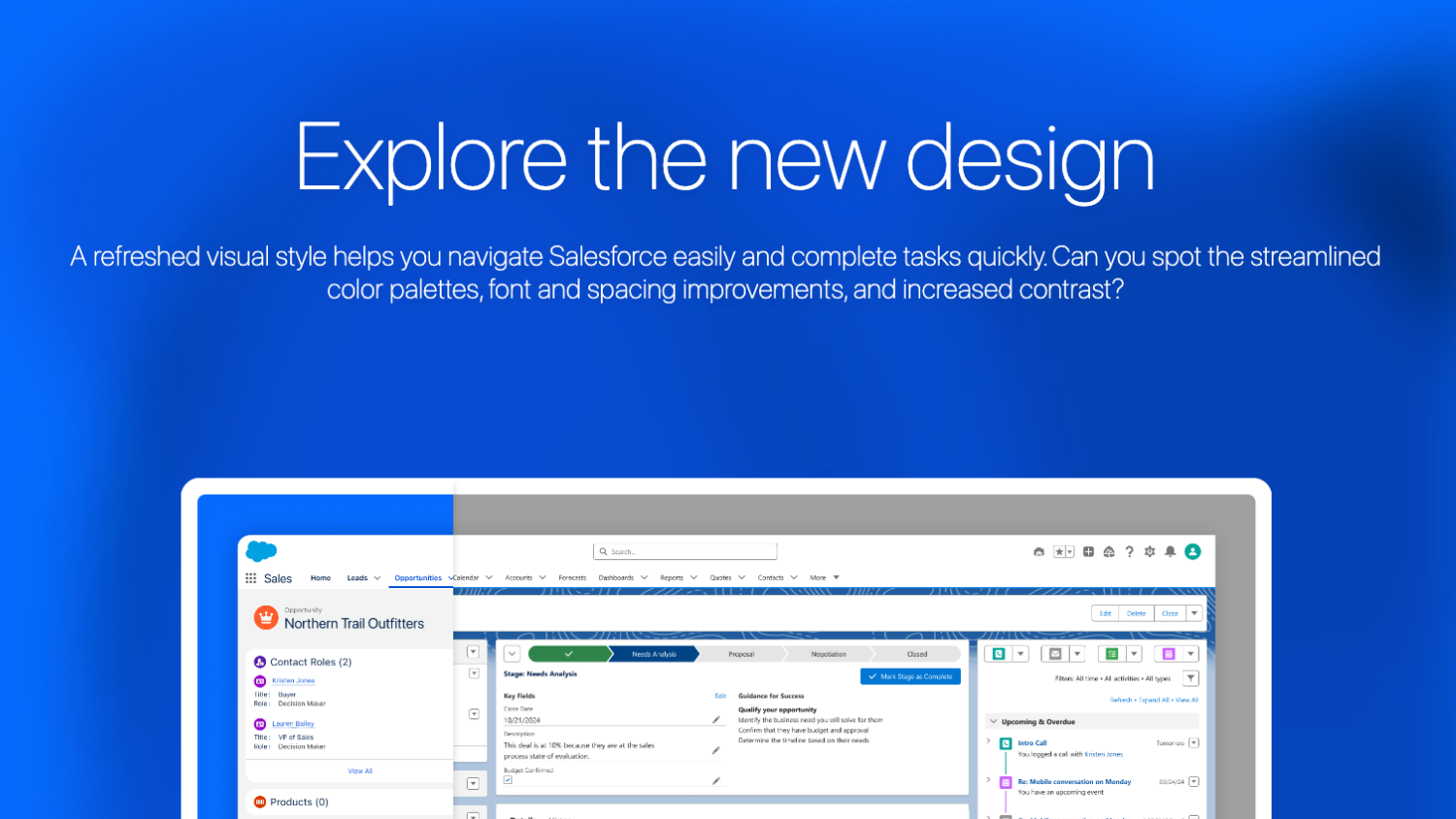Expand the Intro Call activity item
The height and width of the screenshot is (819, 1456).
click(989, 741)
